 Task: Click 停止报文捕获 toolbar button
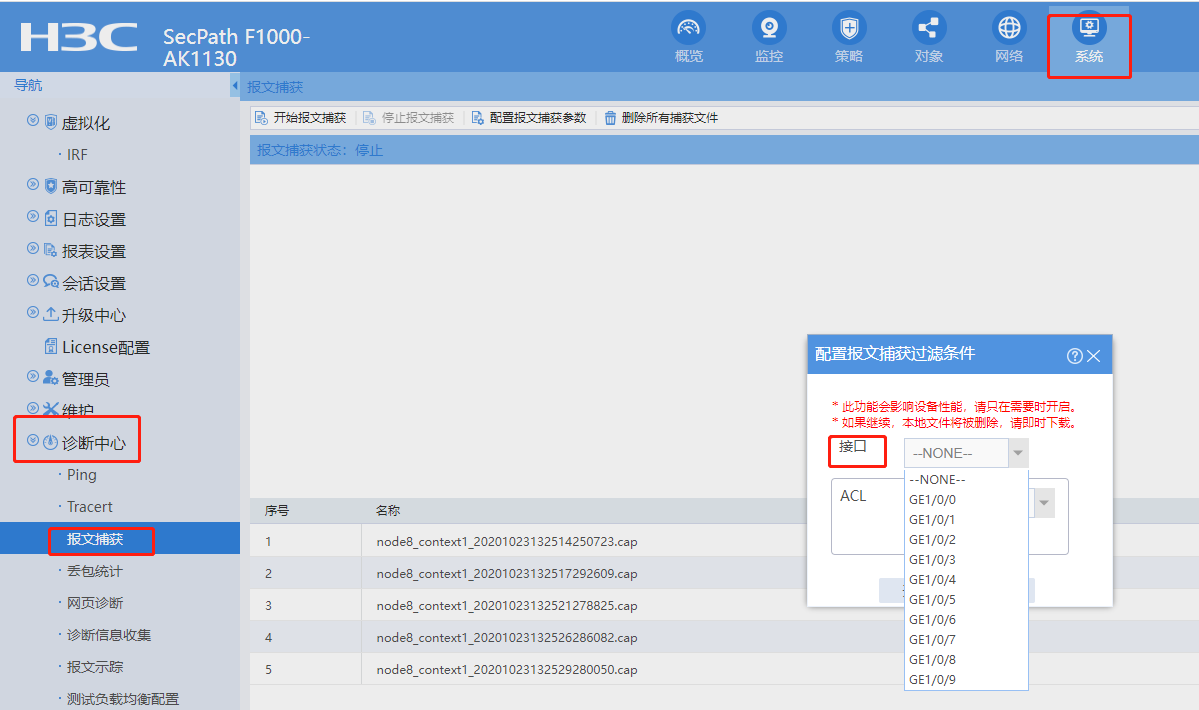point(408,118)
